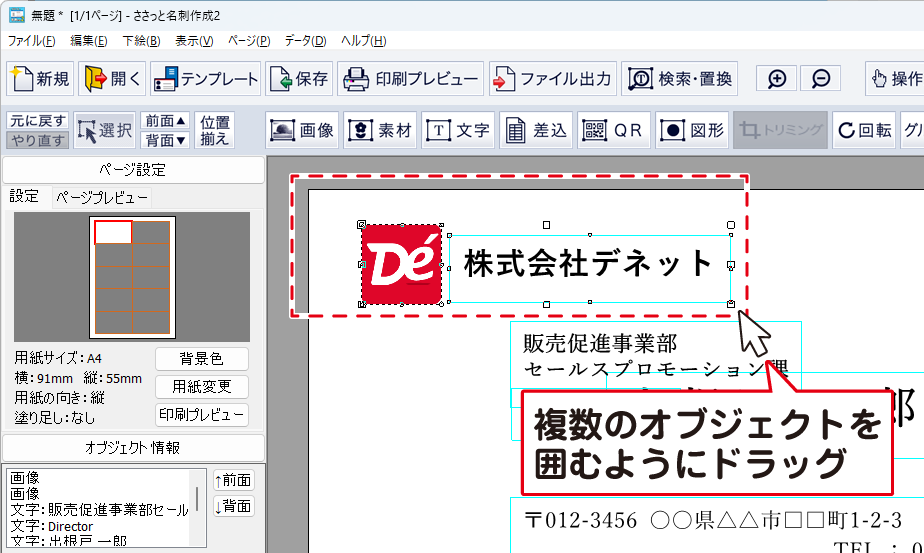Screen dimensions: 924x553
Task: Select the first 画像 entry in object list
Action: click(25, 477)
